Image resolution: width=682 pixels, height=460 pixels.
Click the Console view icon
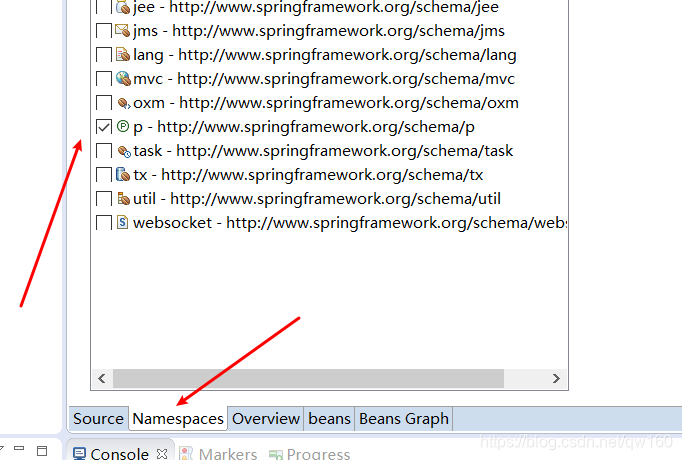(x=79, y=454)
